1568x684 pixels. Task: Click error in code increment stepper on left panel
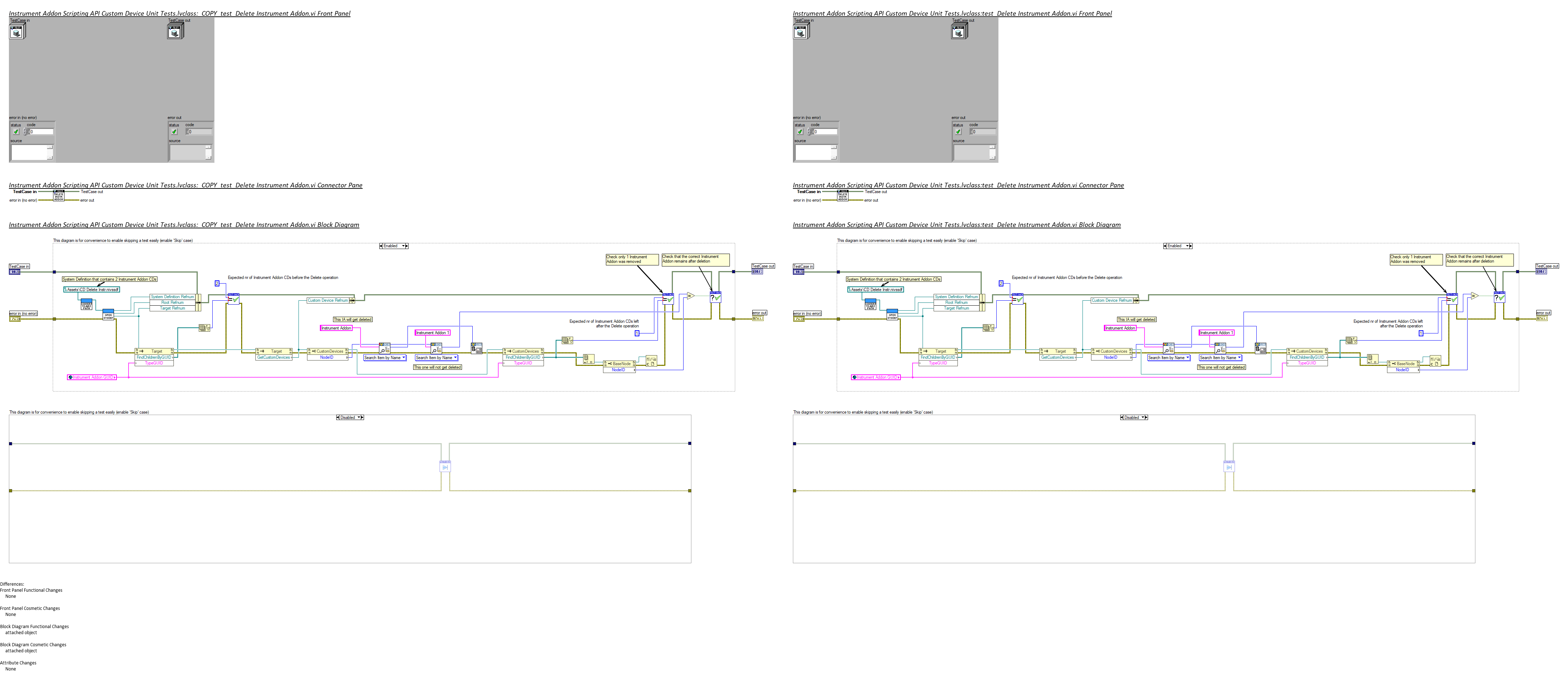click(x=26, y=130)
